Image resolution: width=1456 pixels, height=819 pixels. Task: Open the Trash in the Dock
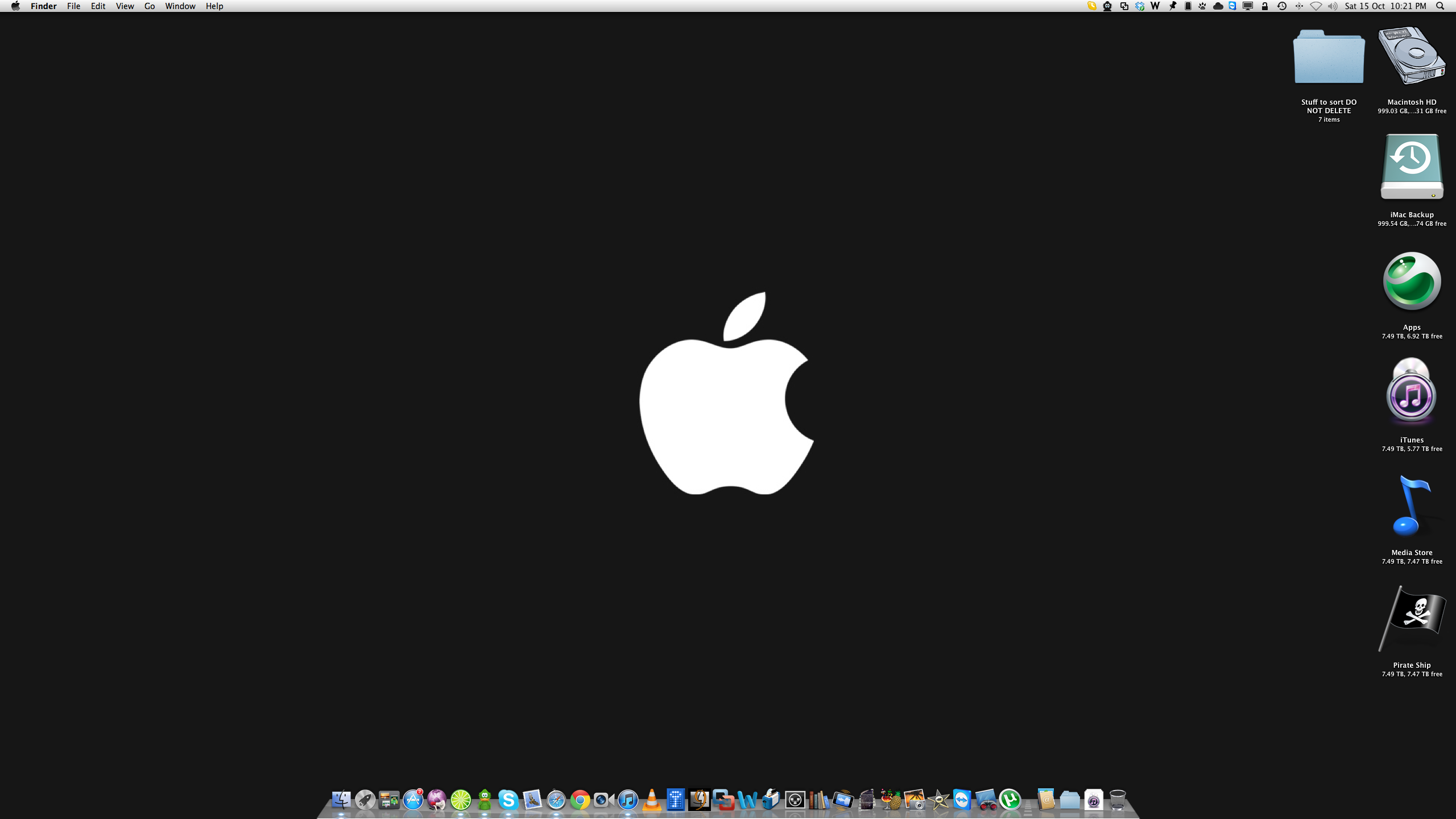click(1118, 800)
